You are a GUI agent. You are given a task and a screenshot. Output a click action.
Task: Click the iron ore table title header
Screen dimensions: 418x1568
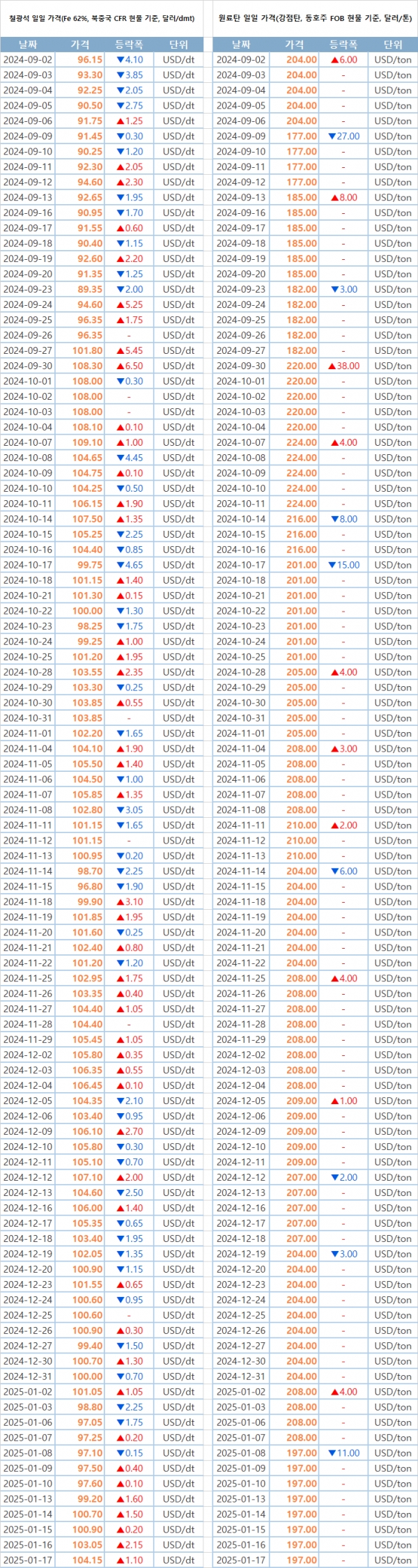click(x=102, y=18)
